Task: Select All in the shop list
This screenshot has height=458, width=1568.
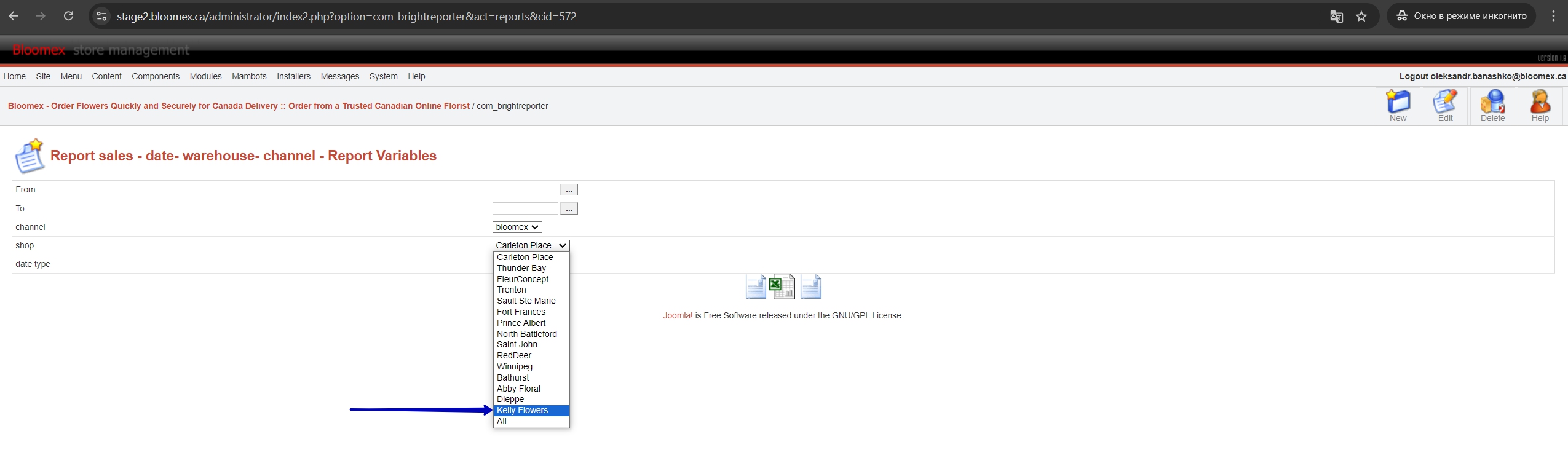Action: [x=531, y=421]
